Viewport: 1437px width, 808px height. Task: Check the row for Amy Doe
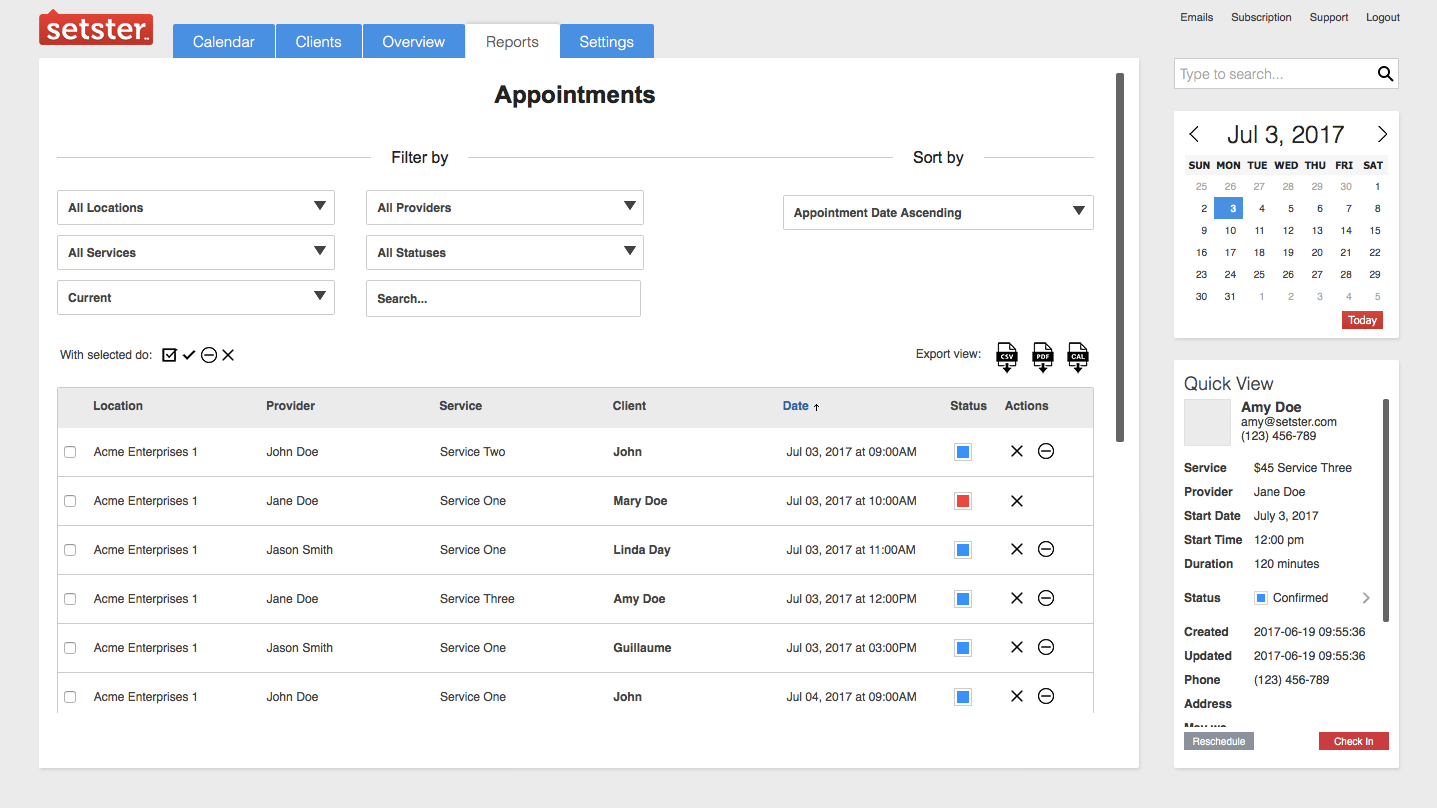click(x=70, y=599)
